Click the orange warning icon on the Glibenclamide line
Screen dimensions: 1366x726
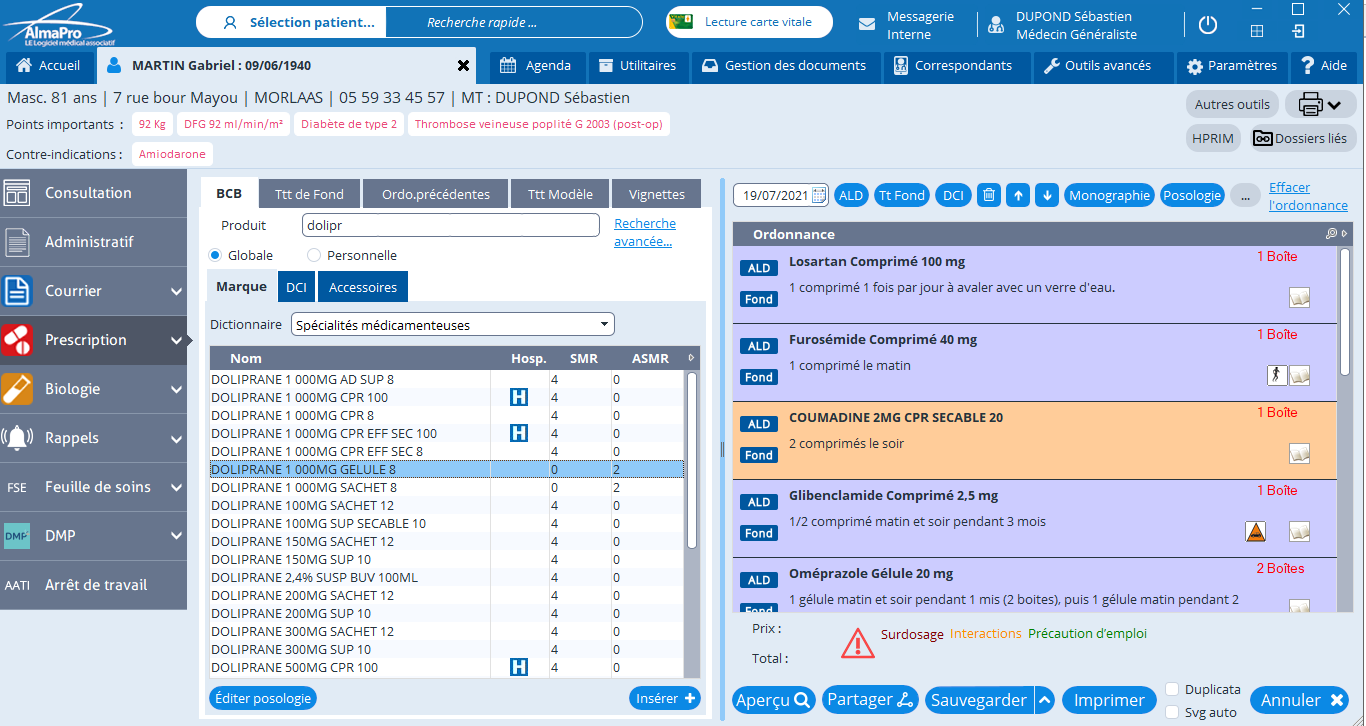pyautogui.click(x=1256, y=532)
